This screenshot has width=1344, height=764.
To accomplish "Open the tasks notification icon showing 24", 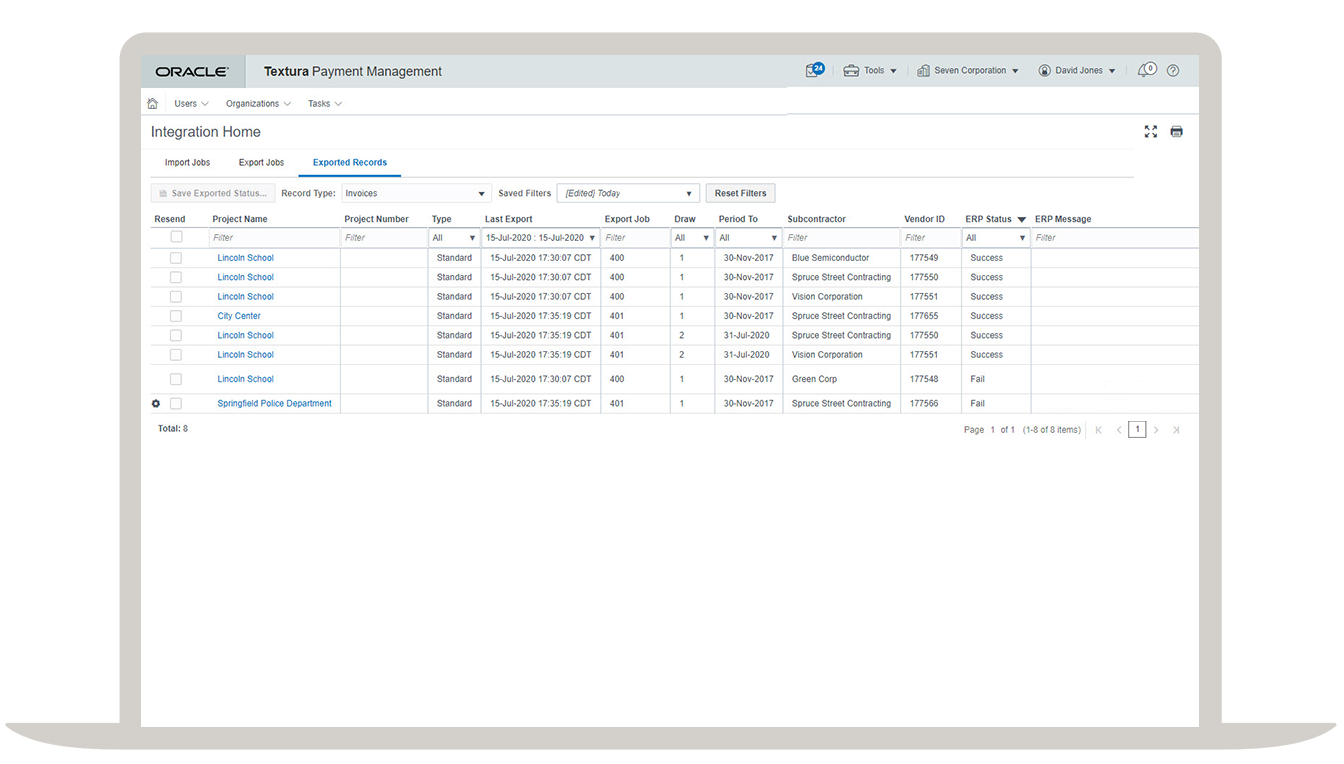I will 817,70.
